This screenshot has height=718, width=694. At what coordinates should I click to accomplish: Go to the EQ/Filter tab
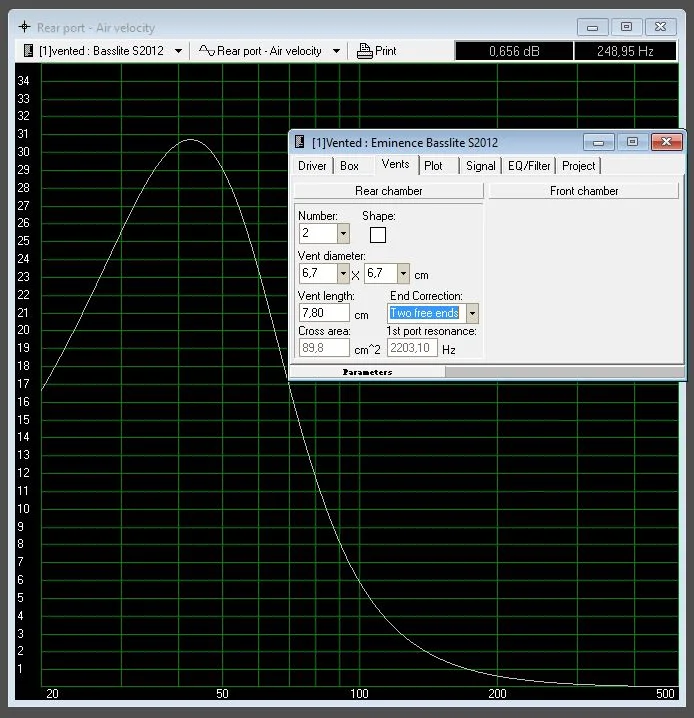[529, 166]
